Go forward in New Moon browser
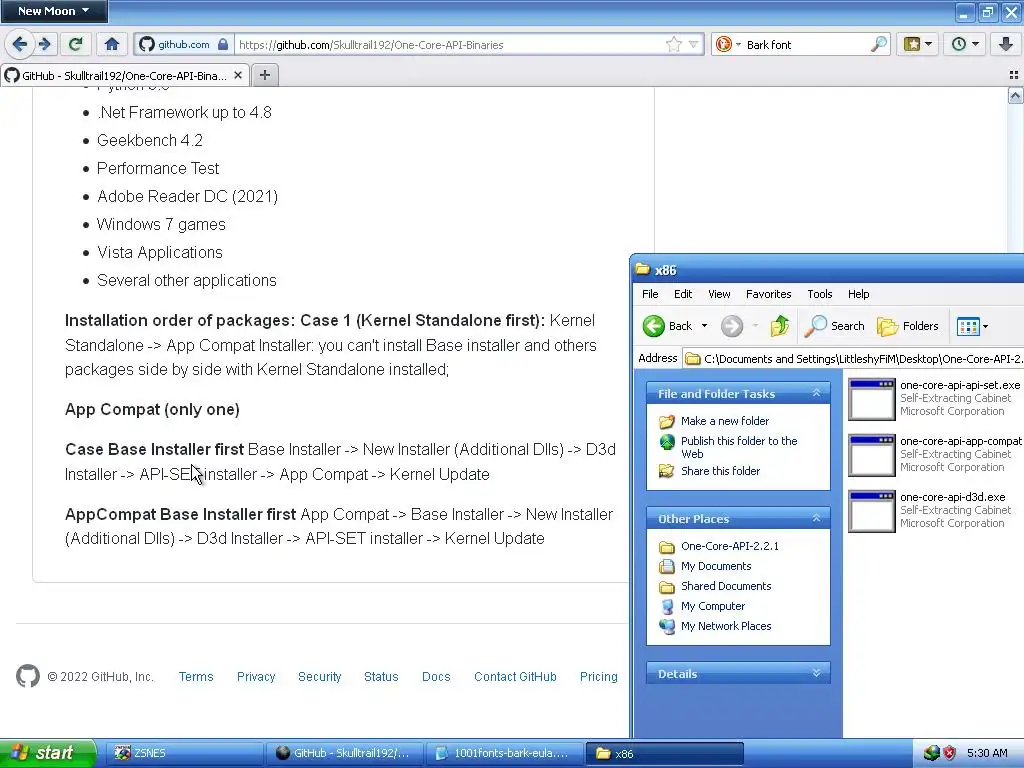The height and width of the screenshot is (768, 1024). tap(44, 44)
